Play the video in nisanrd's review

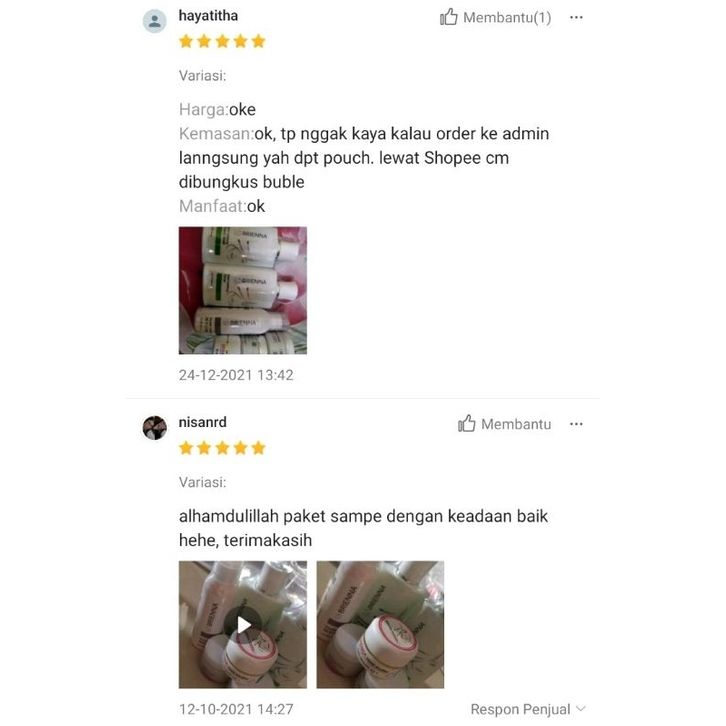[x=244, y=625]
